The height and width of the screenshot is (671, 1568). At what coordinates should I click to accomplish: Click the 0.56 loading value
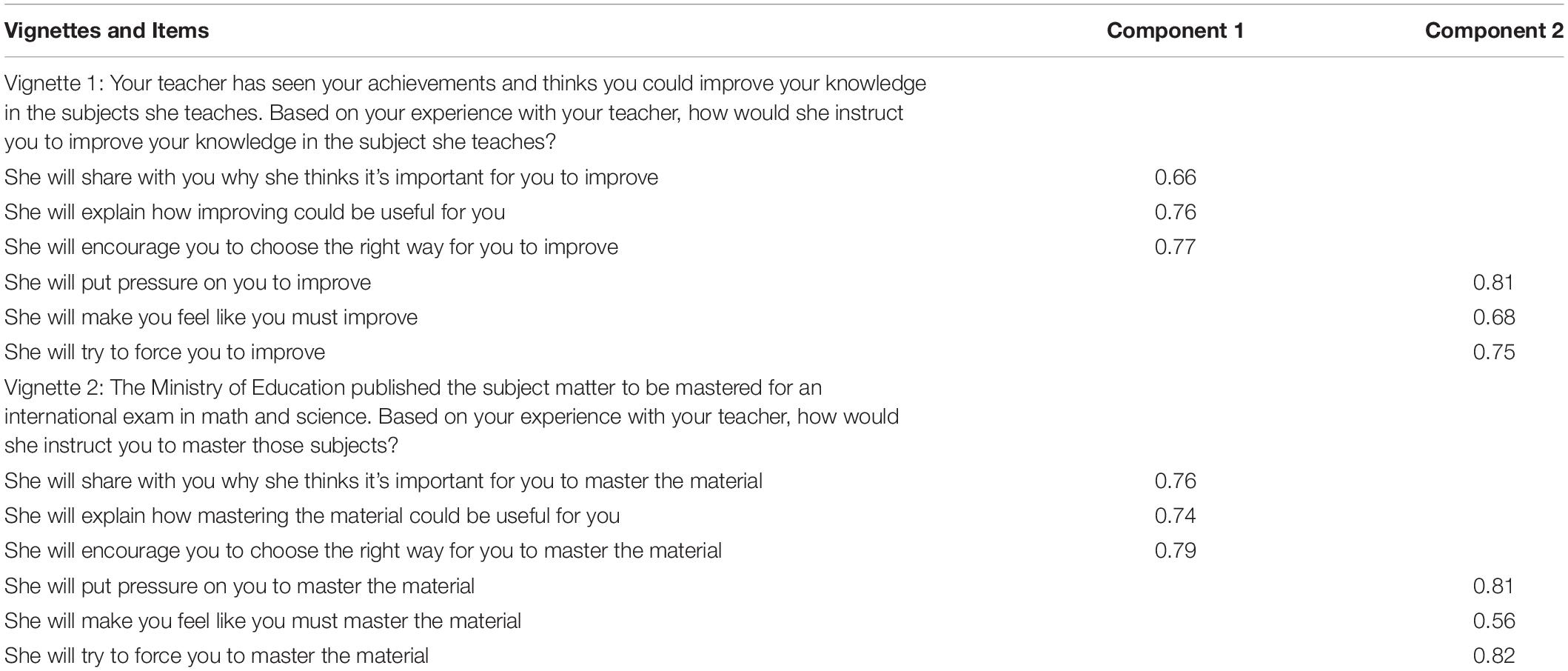(x=1494, y=621)
